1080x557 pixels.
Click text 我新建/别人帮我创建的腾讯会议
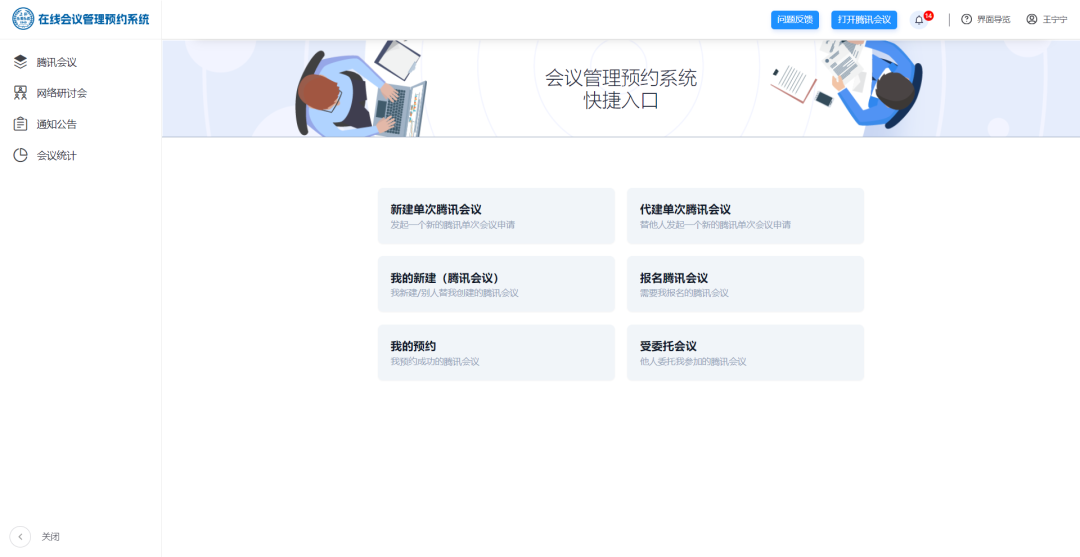(455, 293)
